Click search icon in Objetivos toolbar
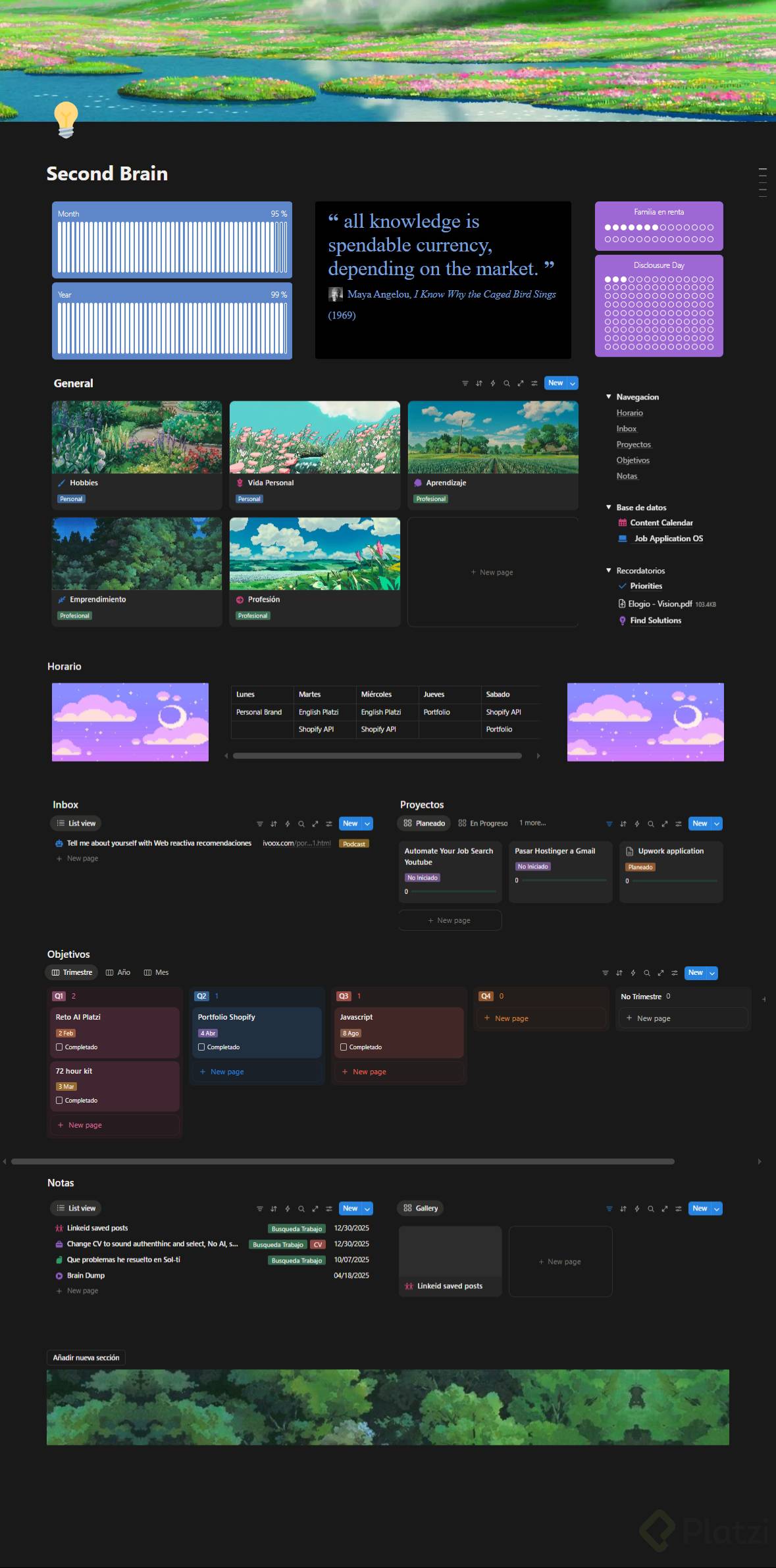 (647, 973)
